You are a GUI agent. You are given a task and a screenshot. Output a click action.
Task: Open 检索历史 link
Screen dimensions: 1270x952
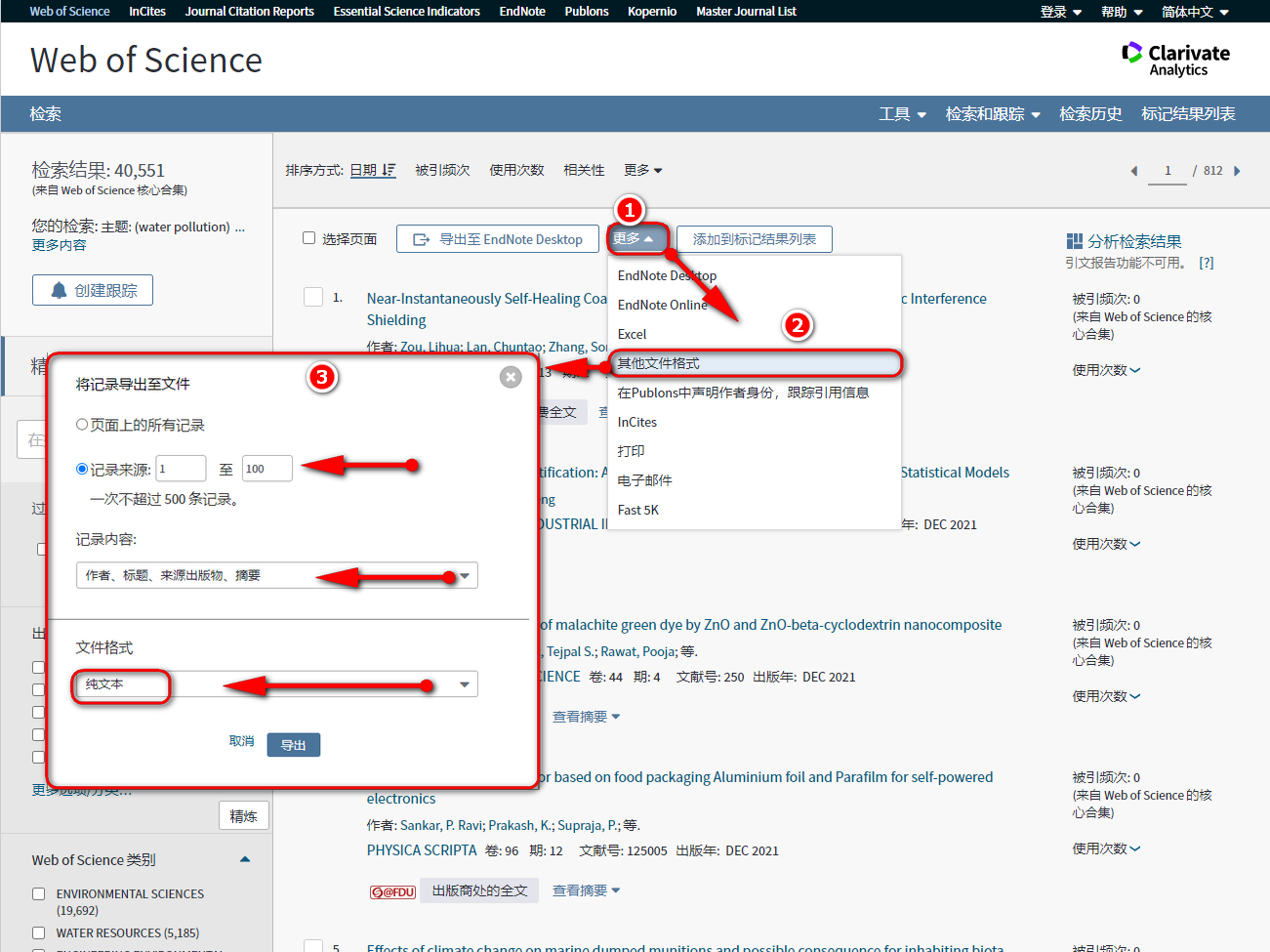pos(1090,114)
